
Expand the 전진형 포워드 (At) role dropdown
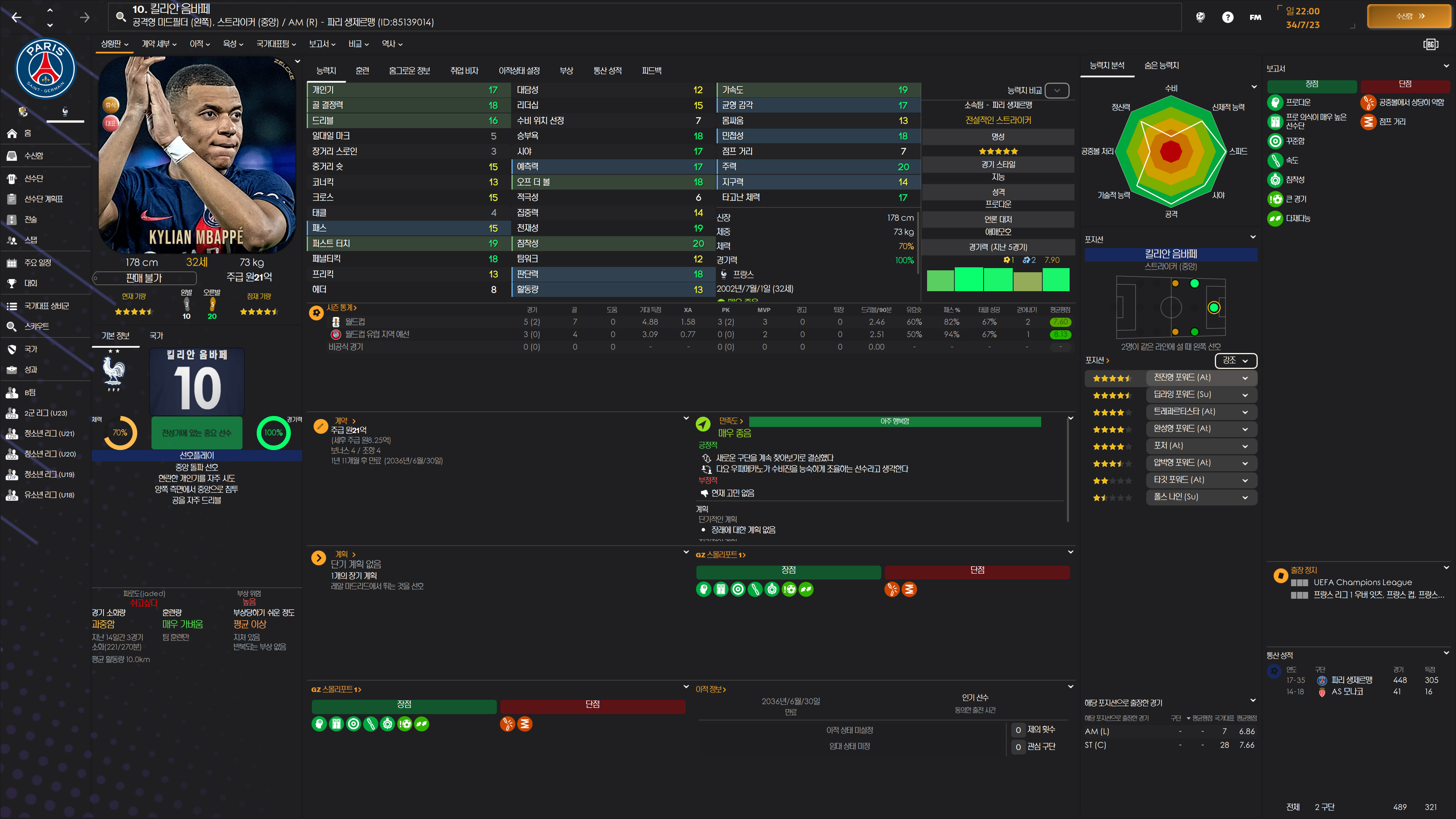(x=1201, y=378)
